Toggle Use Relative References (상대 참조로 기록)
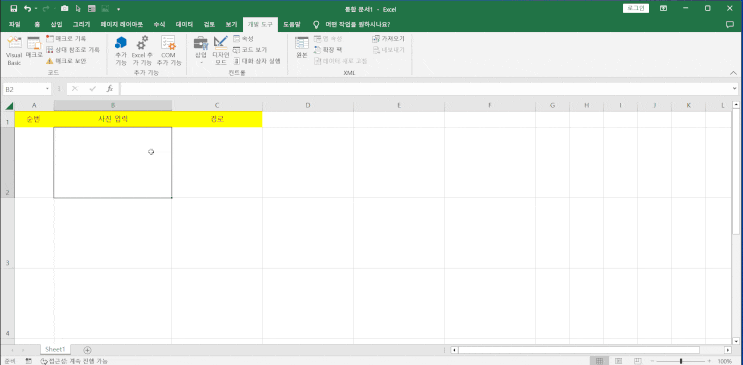 point(72,49)
